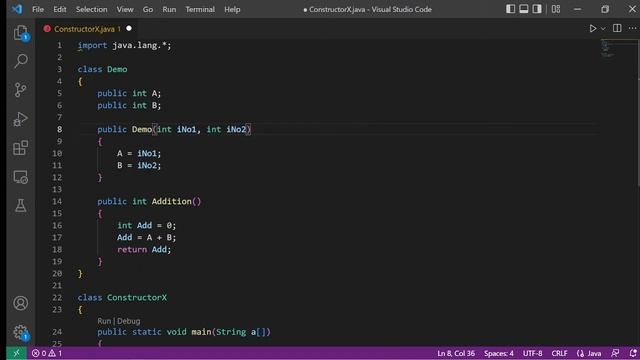Open More Actions ellipsis in editor

click(632, 28)
